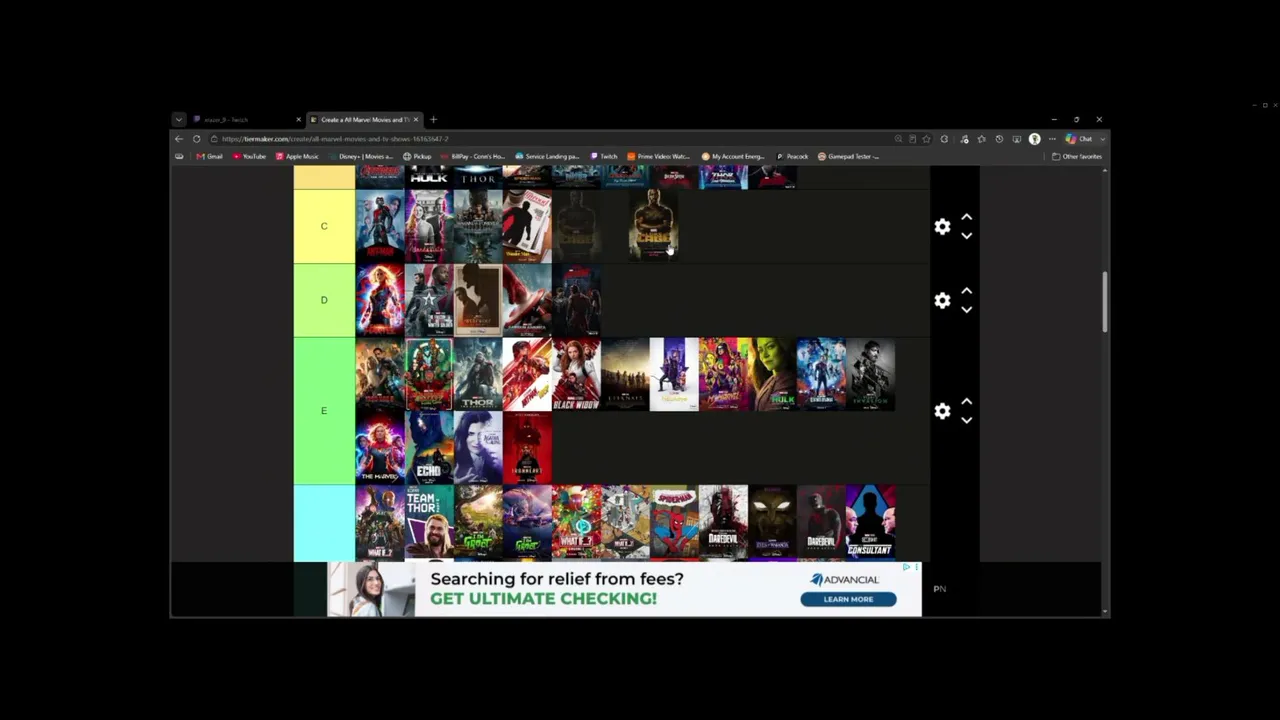The height and width of the screenshot is (720, 1280).
Task: Open a new browser tab
Action: (433, 120)
